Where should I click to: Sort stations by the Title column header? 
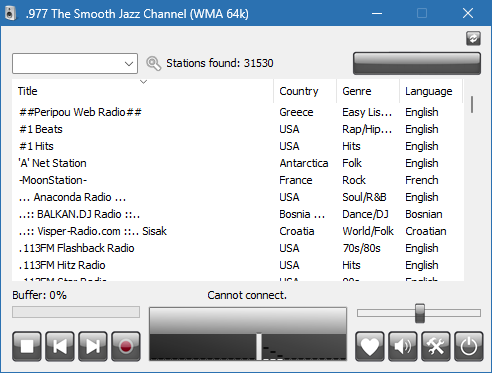click(143, 91)
